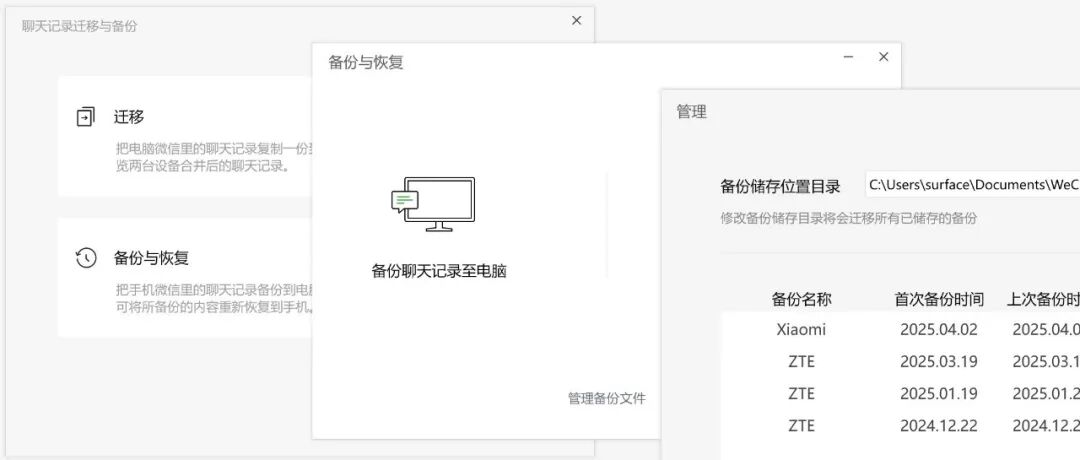This screenshot has height=460, width=1080.
Task: Select ZTE backup dated 2025.01.19
Action: (x=901, y=393)
